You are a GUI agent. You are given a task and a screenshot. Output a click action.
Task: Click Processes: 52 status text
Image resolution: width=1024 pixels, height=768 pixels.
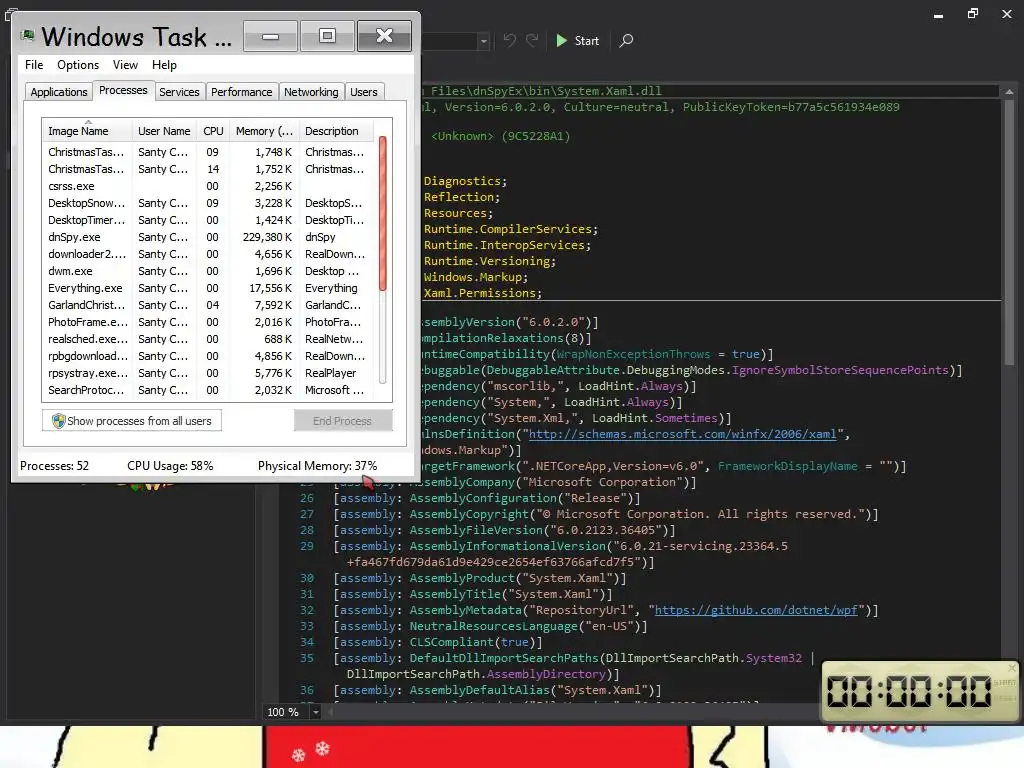click(x=54, y=466)
